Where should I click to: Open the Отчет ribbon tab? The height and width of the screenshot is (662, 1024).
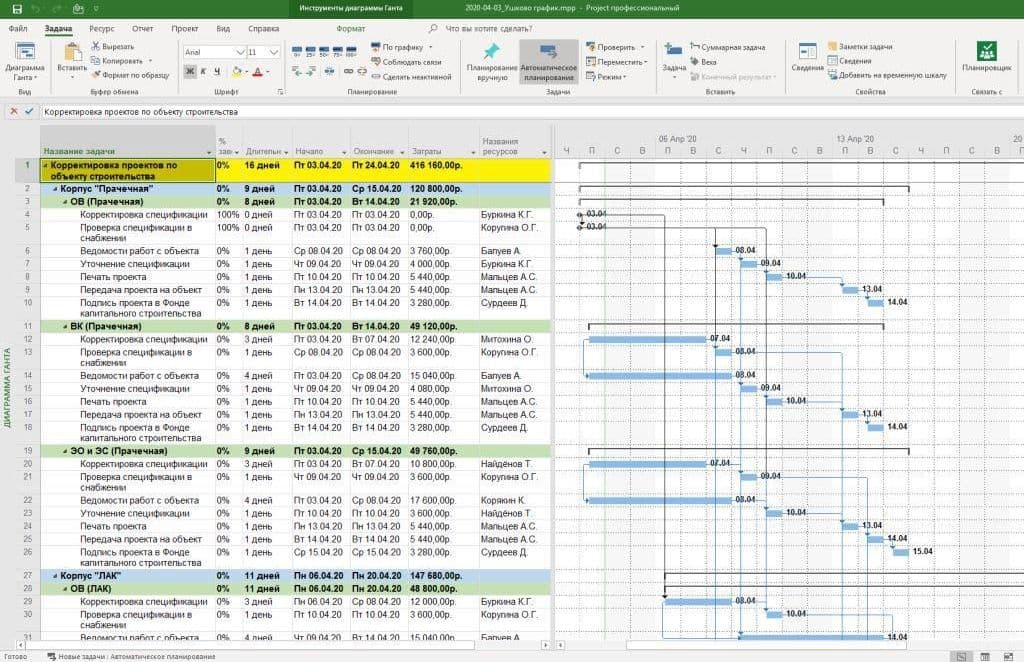coord(143,29)
